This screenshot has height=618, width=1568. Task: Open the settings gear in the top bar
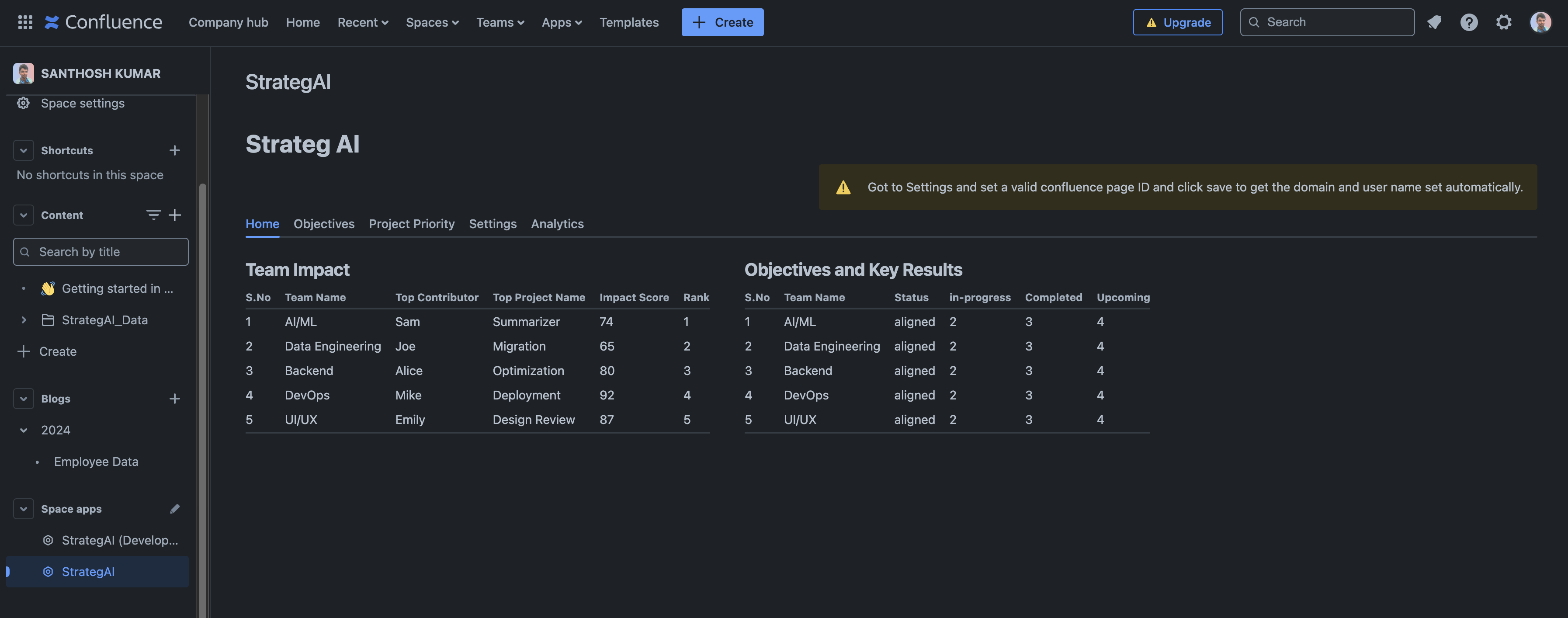tap(1503, 23)
